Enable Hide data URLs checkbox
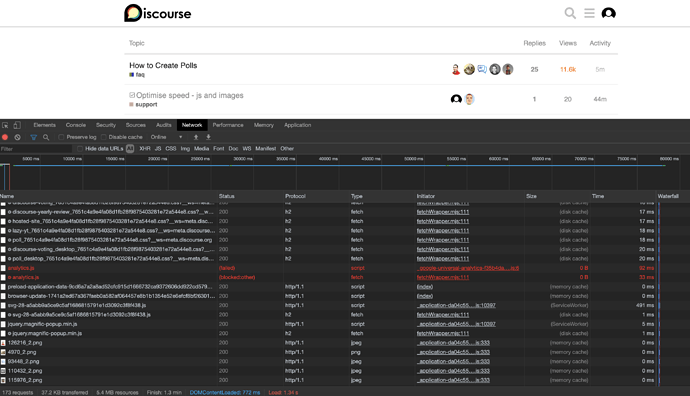Viewport: 690px width, 396px height. 80,149
